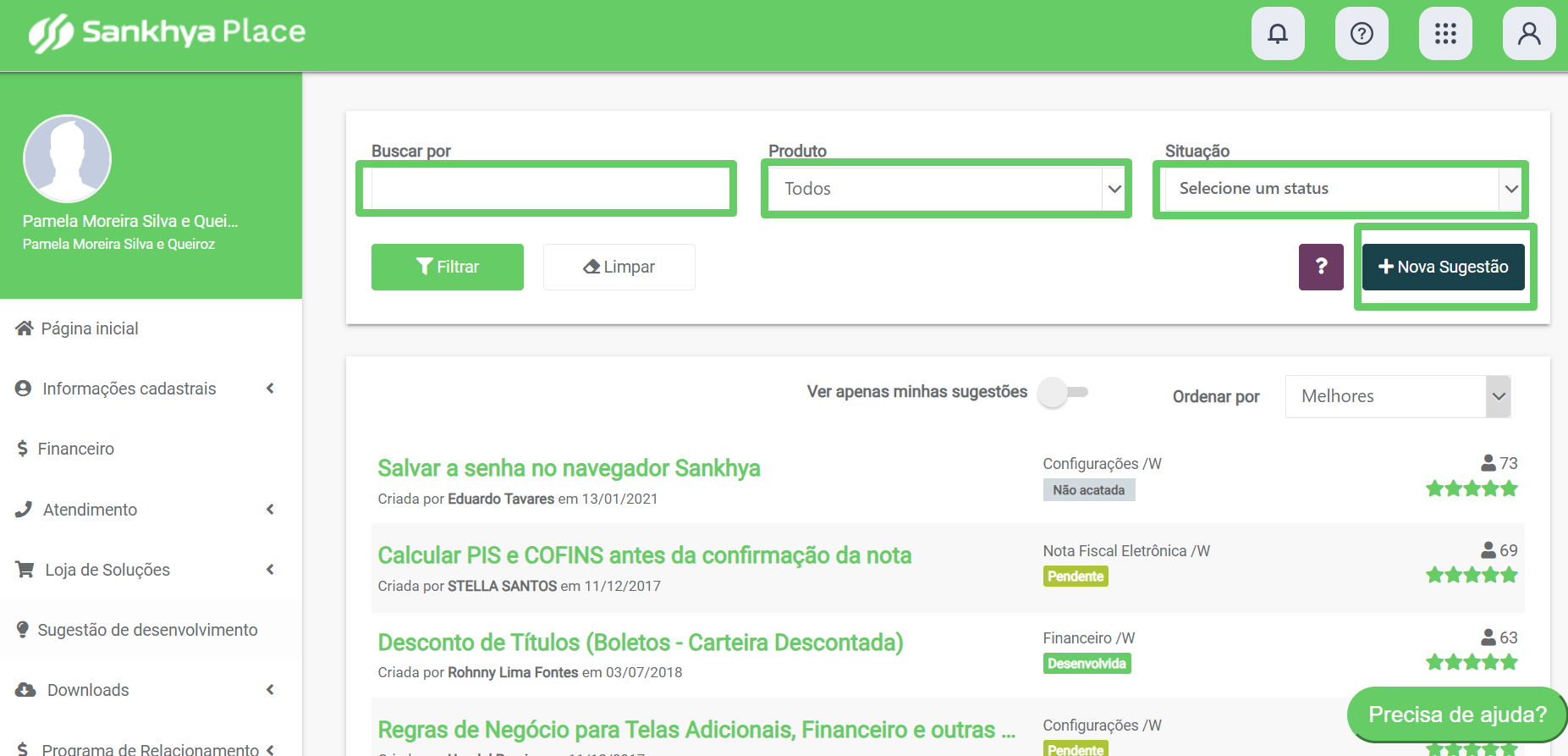Click the Não acatada status badge
The width and height of the screenshot is (1568, 756).
[1089, 490]
